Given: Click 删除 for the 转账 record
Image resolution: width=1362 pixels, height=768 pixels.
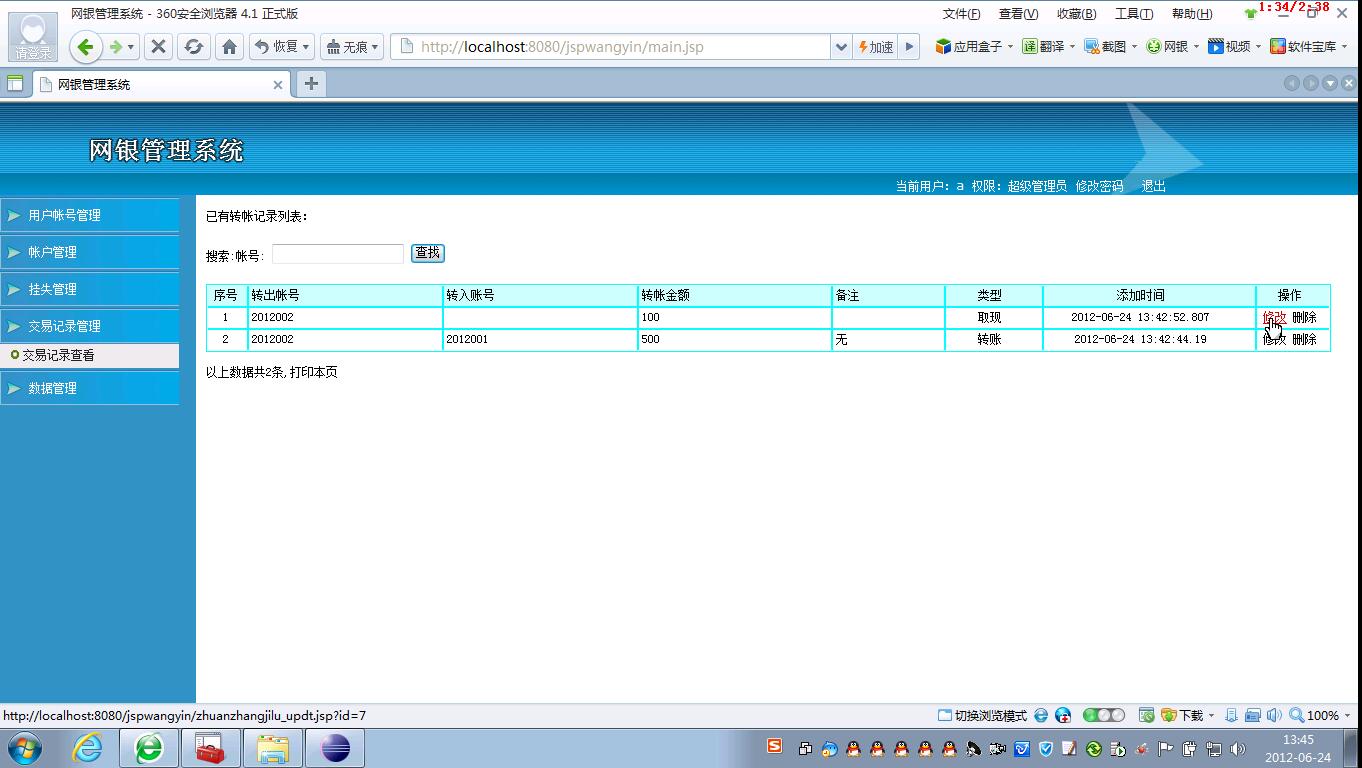Looking at the screenshot, I should point(1304,339).
